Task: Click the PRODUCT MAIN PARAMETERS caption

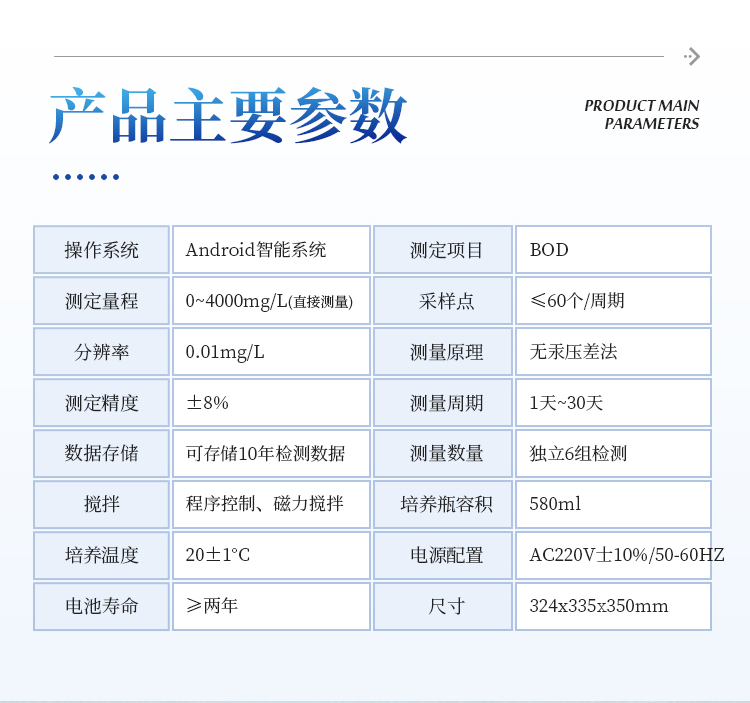Action: [x=641, y=115]
